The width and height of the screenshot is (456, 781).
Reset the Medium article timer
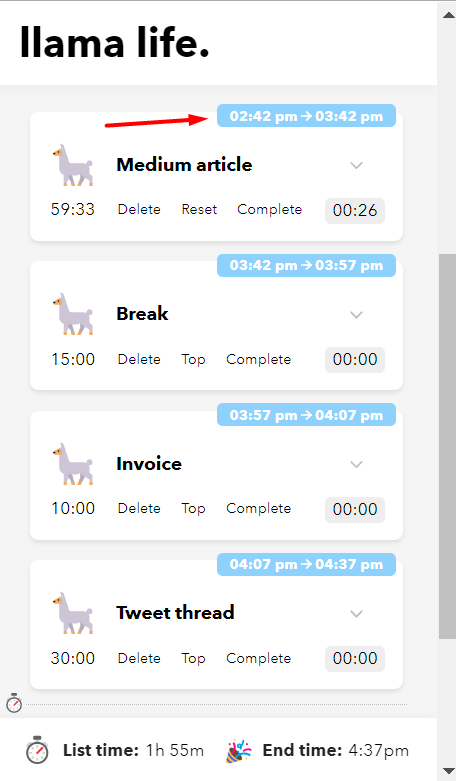point(199,209)
